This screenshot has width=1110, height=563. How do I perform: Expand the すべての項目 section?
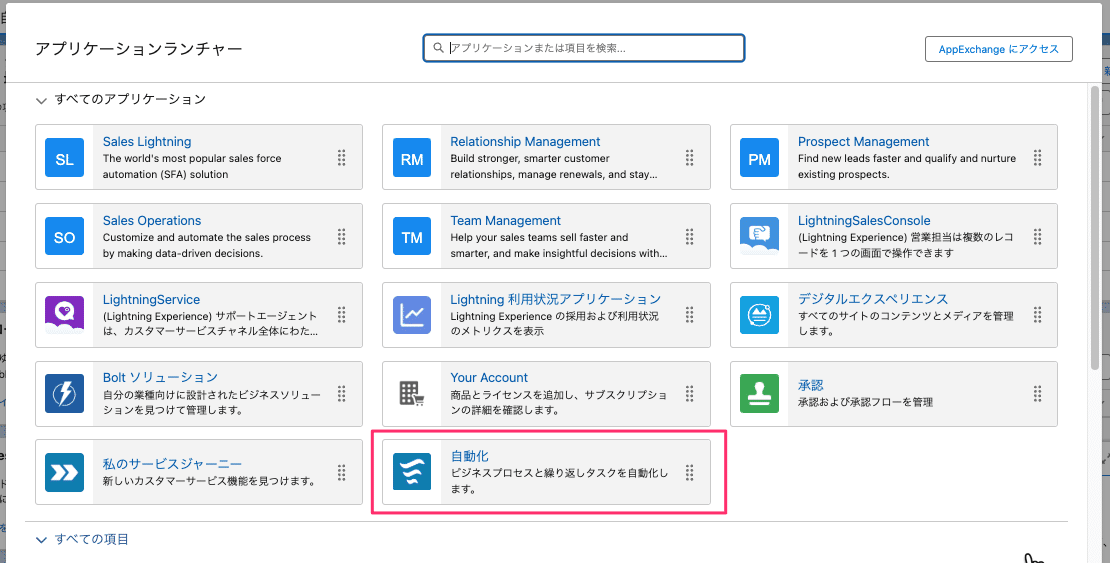[40, 540]
